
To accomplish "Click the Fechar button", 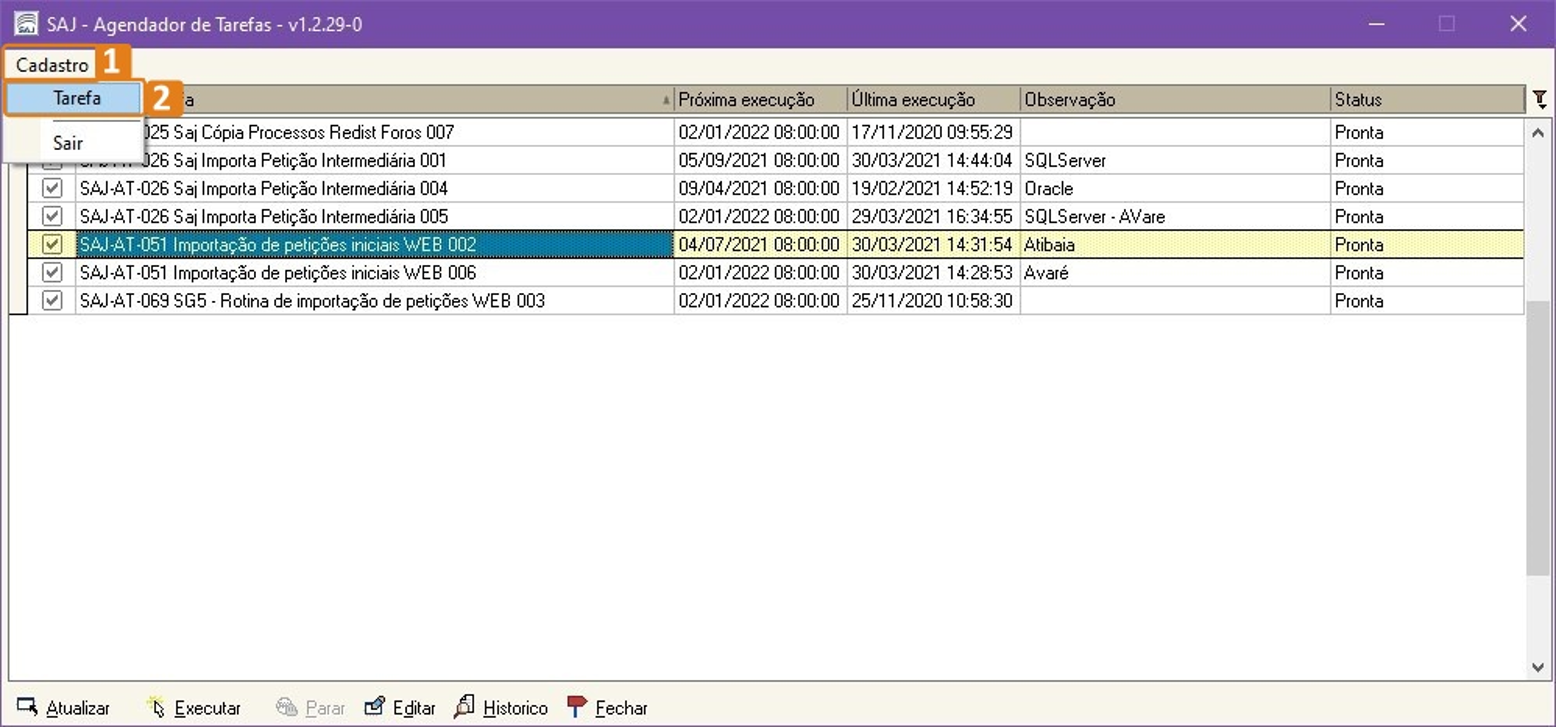I will 607,708.
